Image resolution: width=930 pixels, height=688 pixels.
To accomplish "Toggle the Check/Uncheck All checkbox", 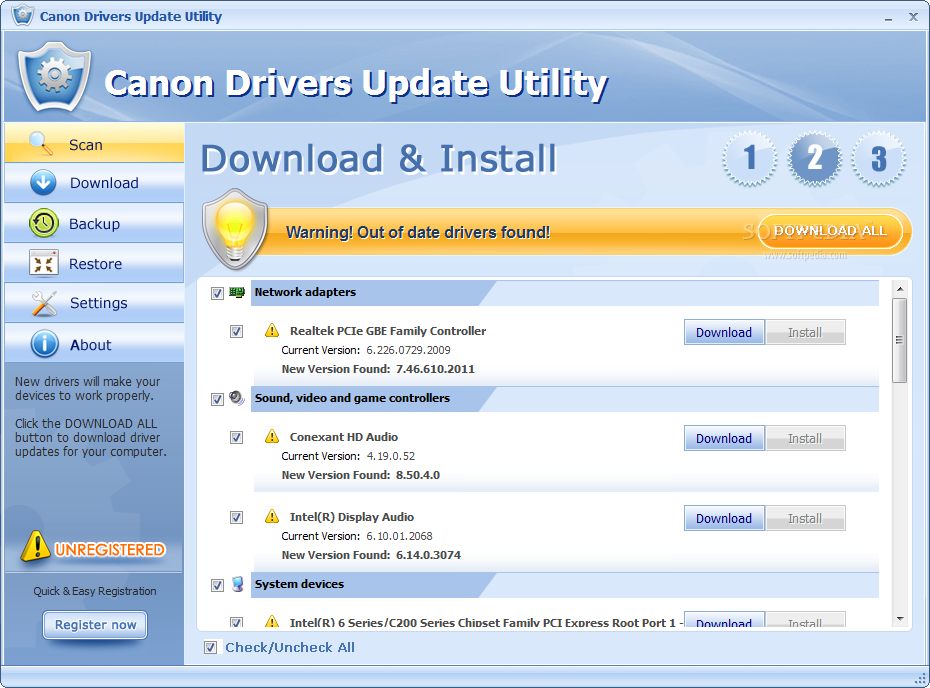I will tap(210, 647).
